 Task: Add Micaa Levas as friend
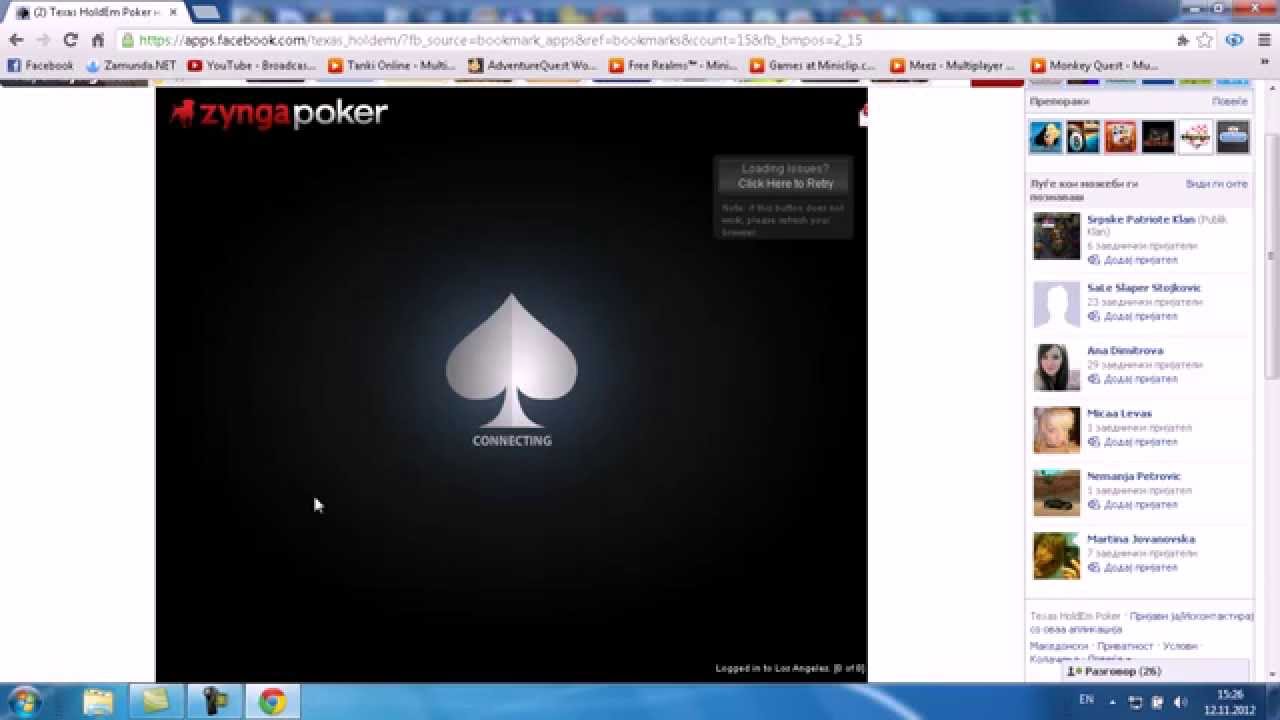(1133, 442)
